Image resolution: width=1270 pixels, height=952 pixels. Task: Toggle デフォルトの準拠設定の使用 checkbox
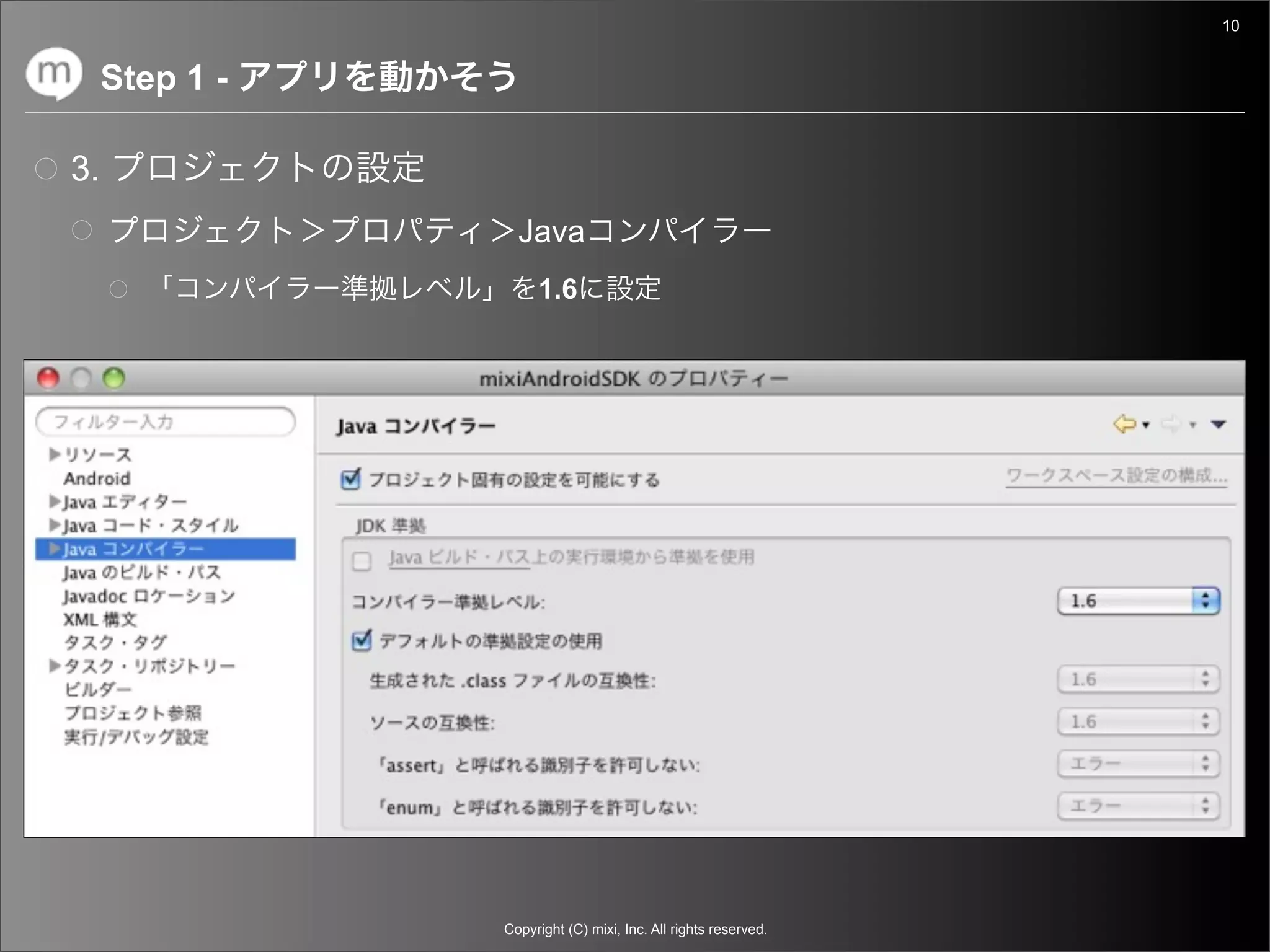point(362,641)
